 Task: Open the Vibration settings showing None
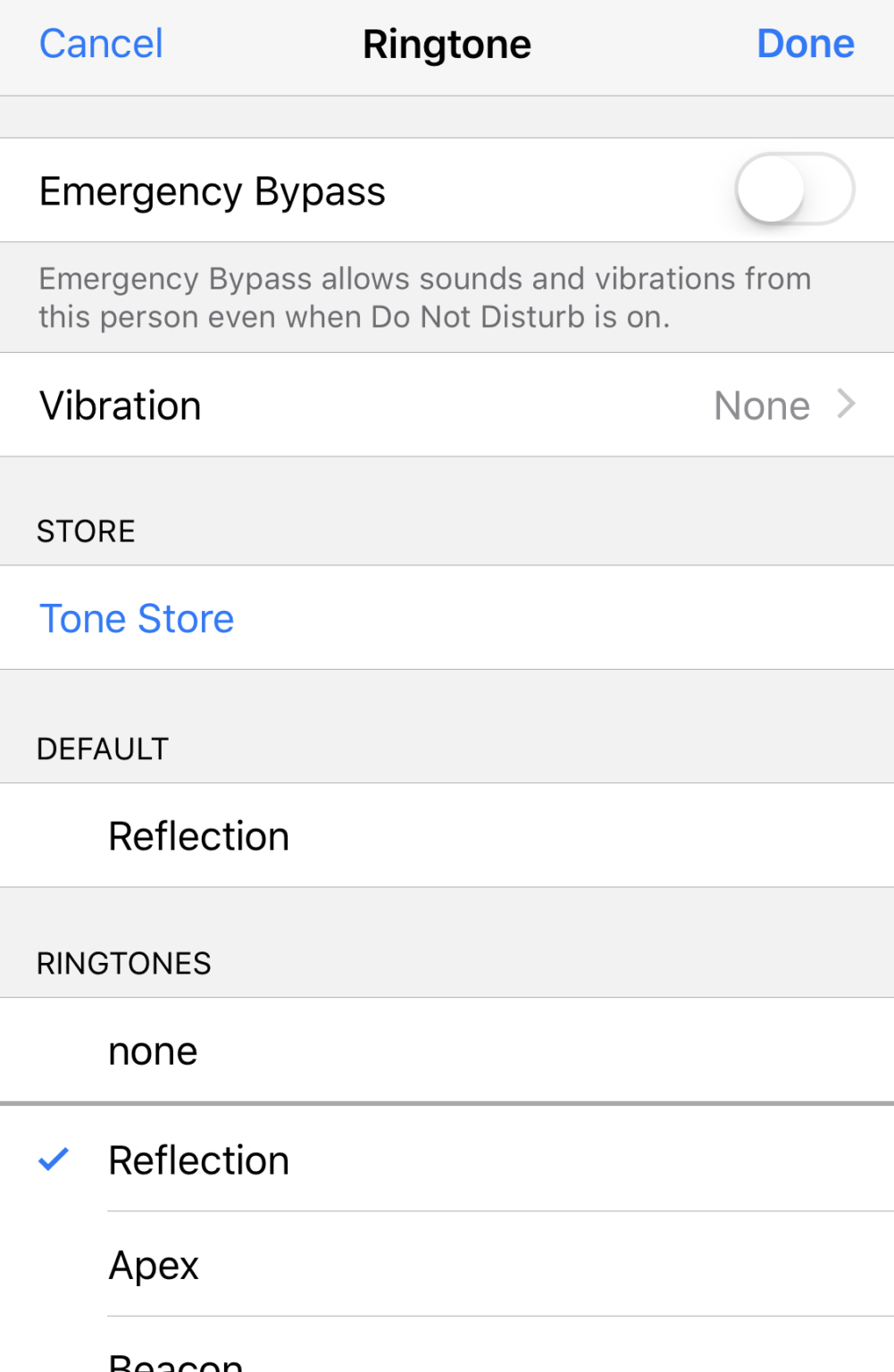tap(447, 405)
